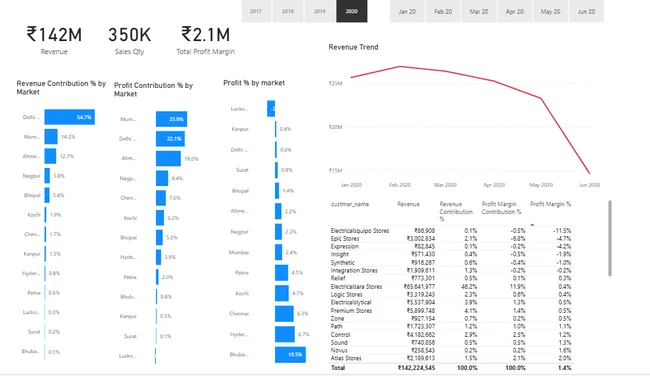Select the Lucknow negative profit % bar
Viewport: 650px width, 376px height.
coord(271,109)
